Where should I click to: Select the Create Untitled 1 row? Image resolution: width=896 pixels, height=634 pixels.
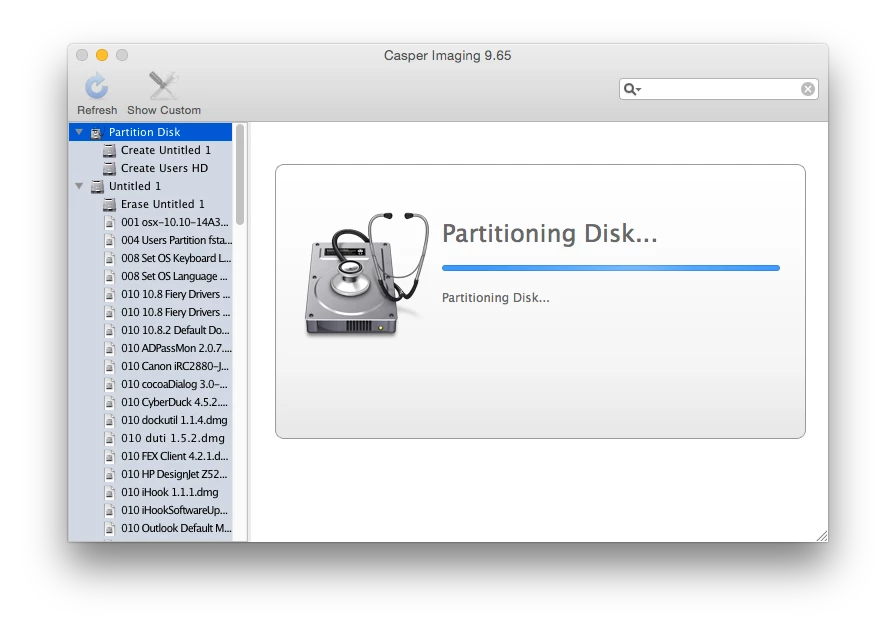click(150, 150)
